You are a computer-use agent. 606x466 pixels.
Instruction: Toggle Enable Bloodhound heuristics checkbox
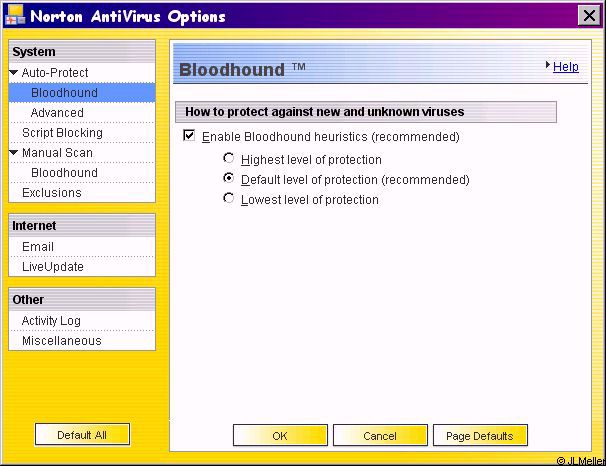point(189,136)
